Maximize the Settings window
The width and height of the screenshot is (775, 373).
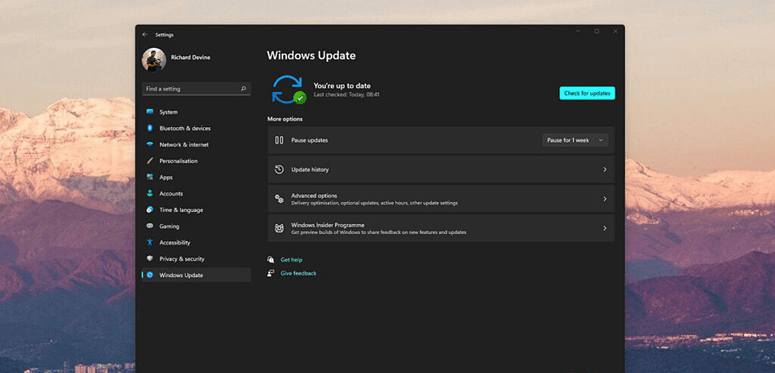point(597,31)
